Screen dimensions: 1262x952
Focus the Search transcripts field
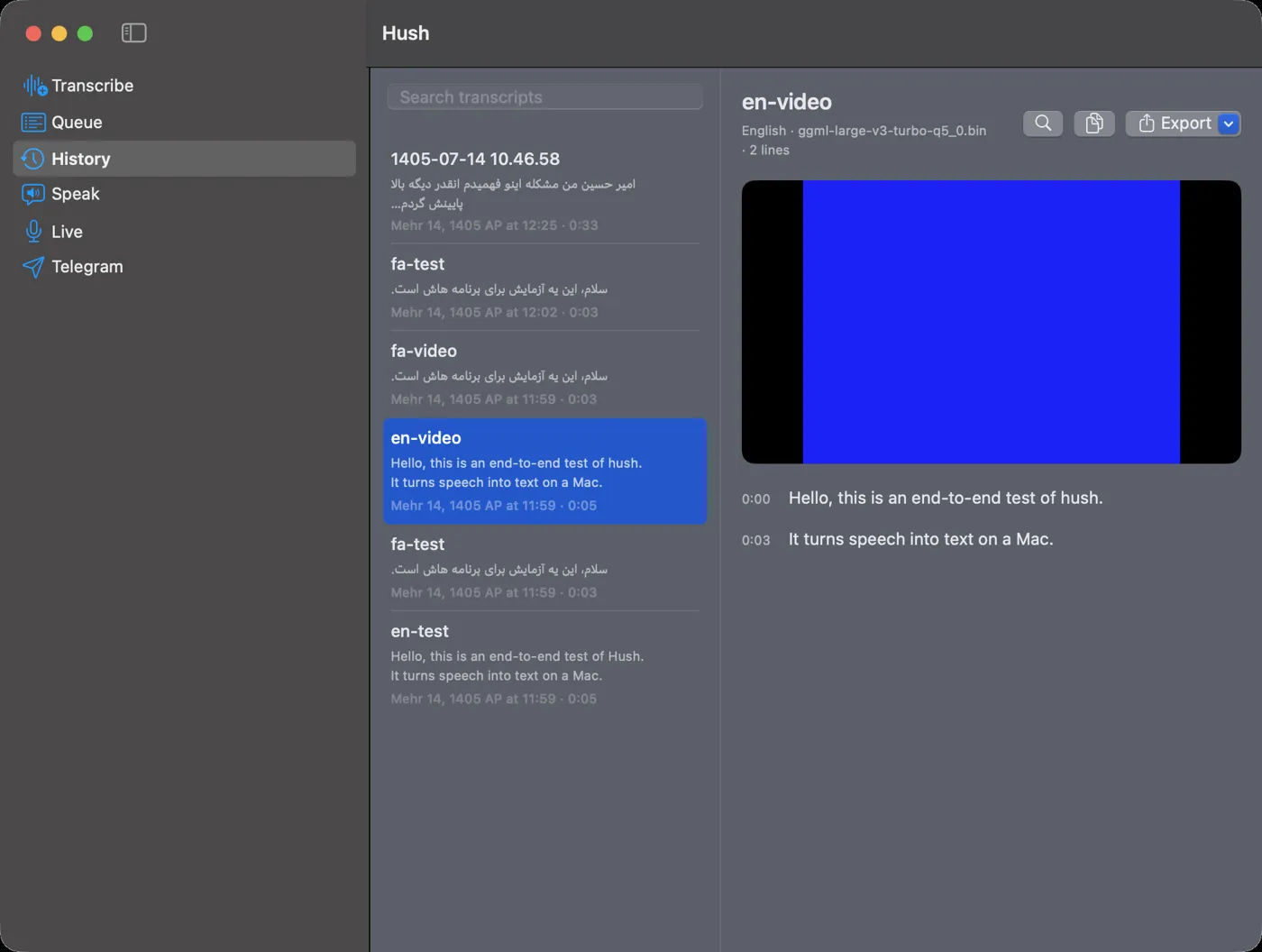click(x=544, y=97)
